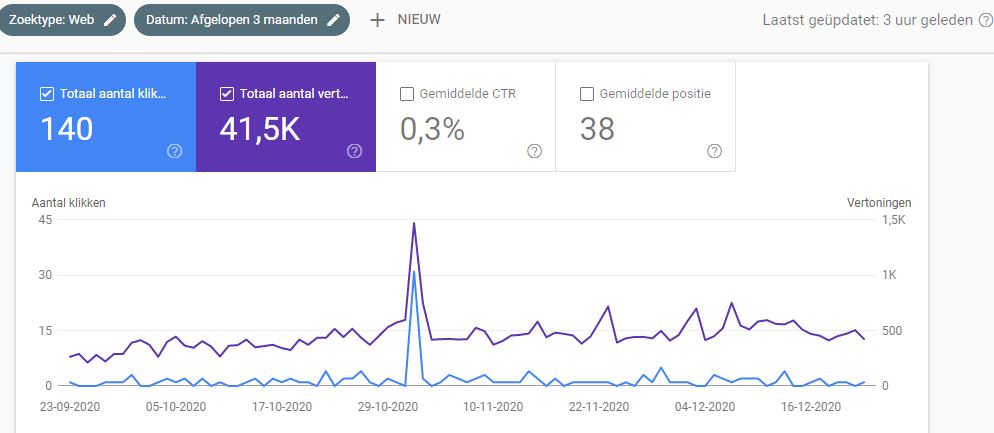Open the Datum: Afgelopen 3 maanden chip
994x433 pixels.
242,20
